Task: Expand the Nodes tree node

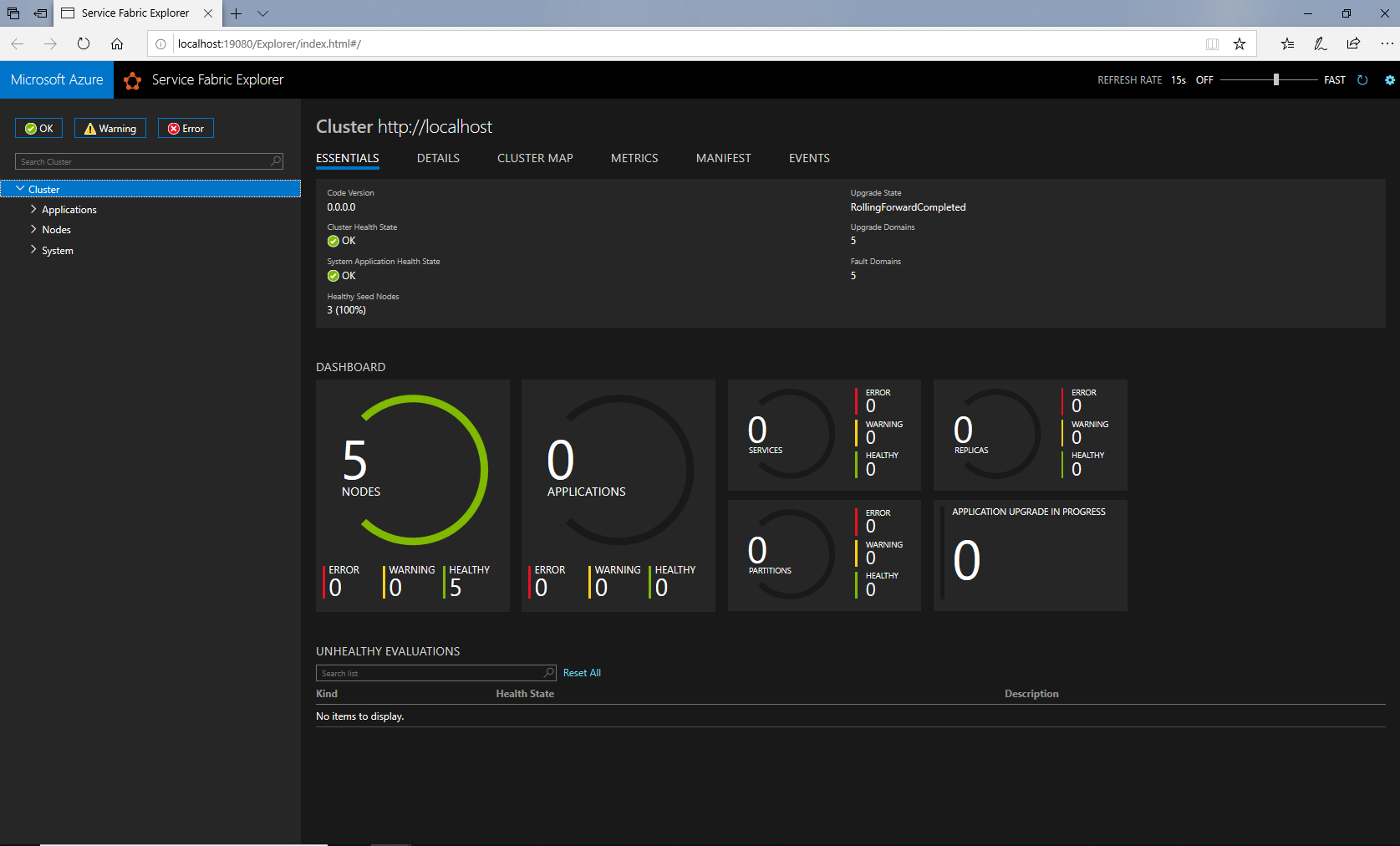Action: [x=33, y=229]
